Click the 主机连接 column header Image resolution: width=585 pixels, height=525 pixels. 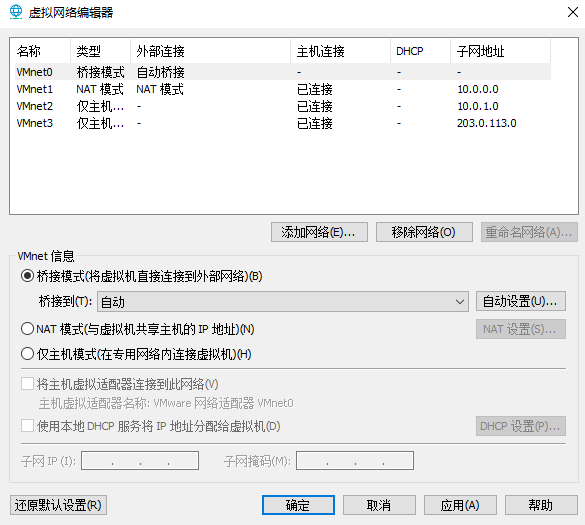(x=341, y=51)
